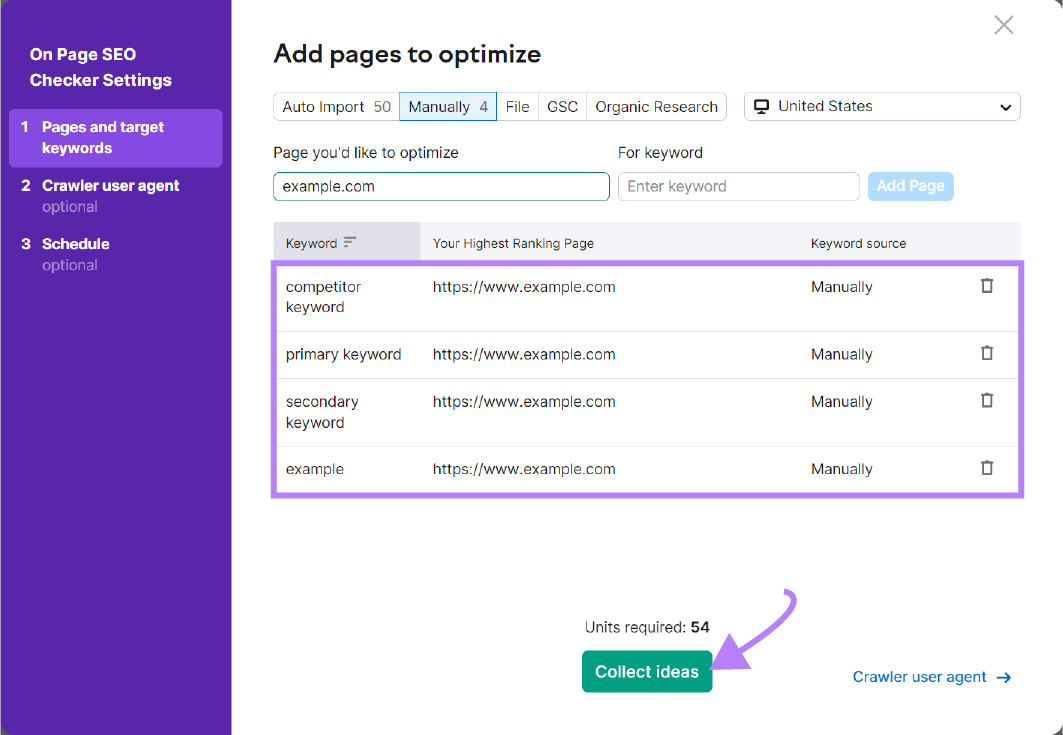
Task: Go to the Crawler user agent step
Action: click(110, 185)
